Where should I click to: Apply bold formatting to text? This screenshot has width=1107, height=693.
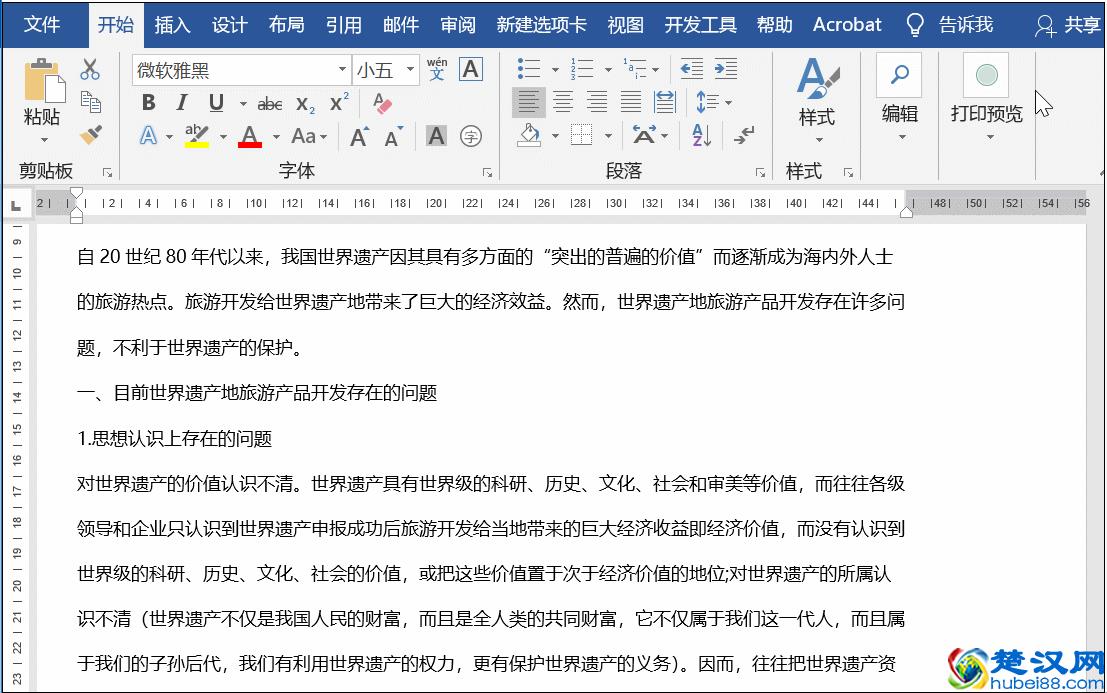tap(148, 102)
